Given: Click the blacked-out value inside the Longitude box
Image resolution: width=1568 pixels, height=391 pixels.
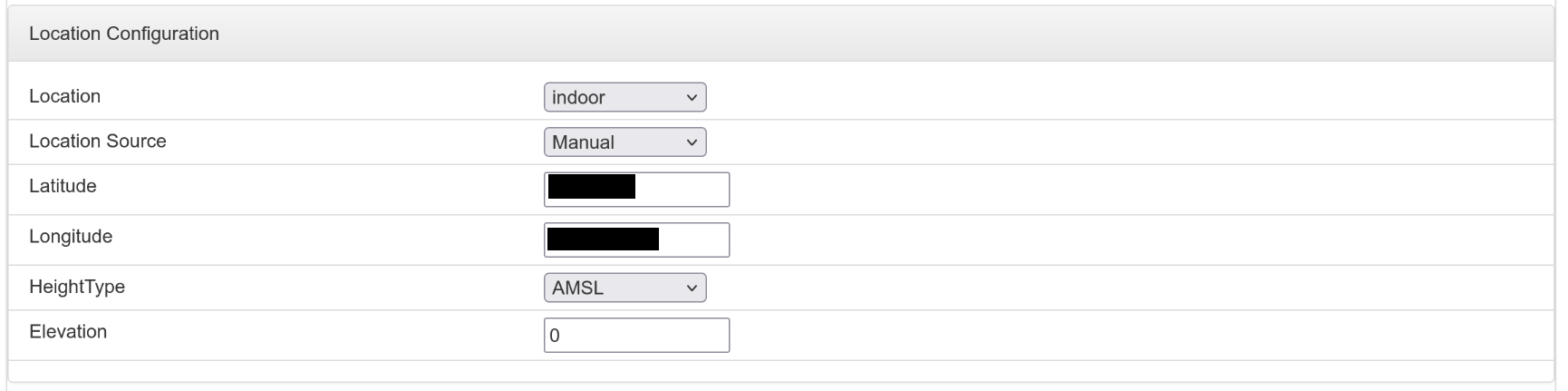Looking at the screenshot, I should click(603, 239).
